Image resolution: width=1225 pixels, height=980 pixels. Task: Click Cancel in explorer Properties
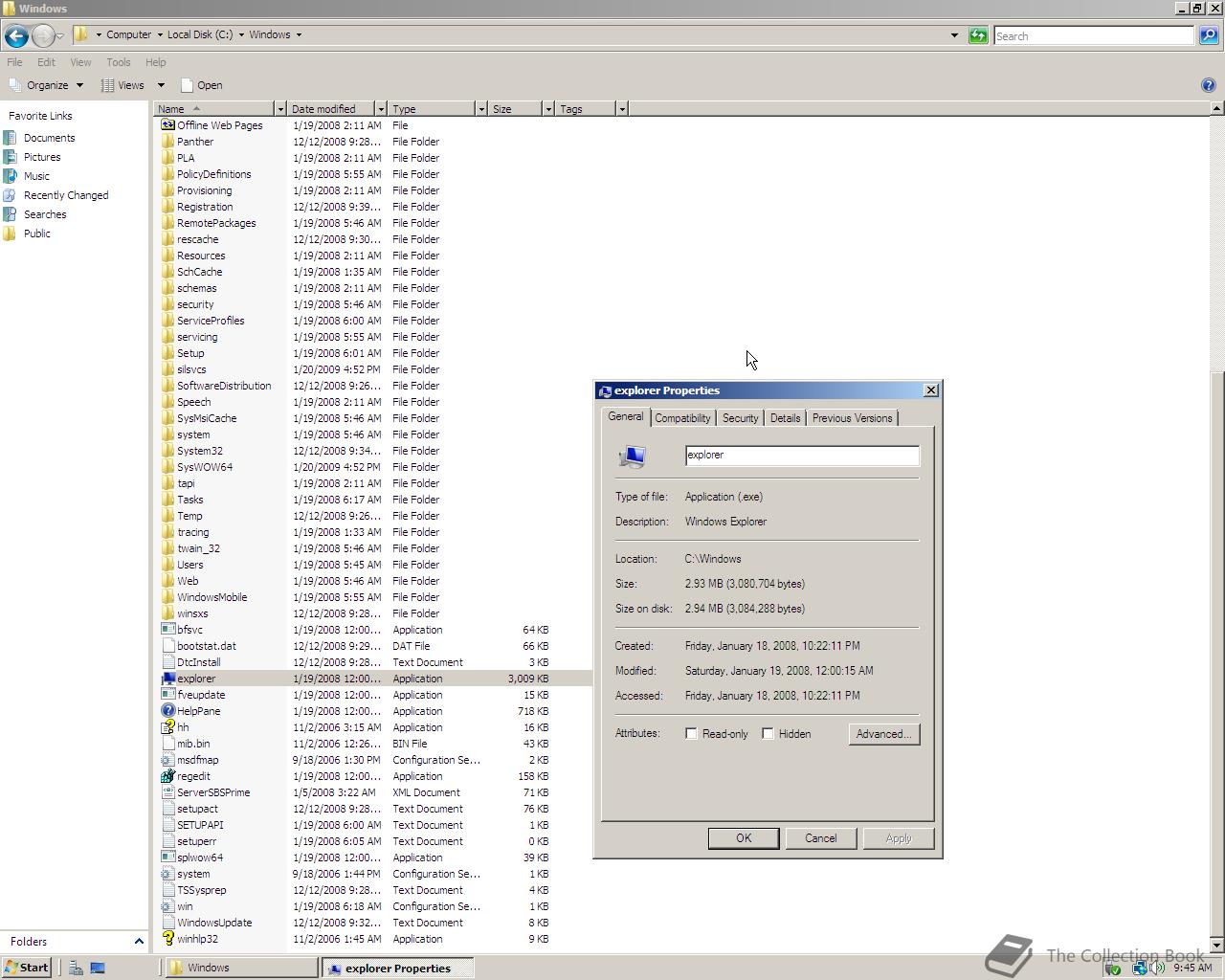(x=820, y=838)
